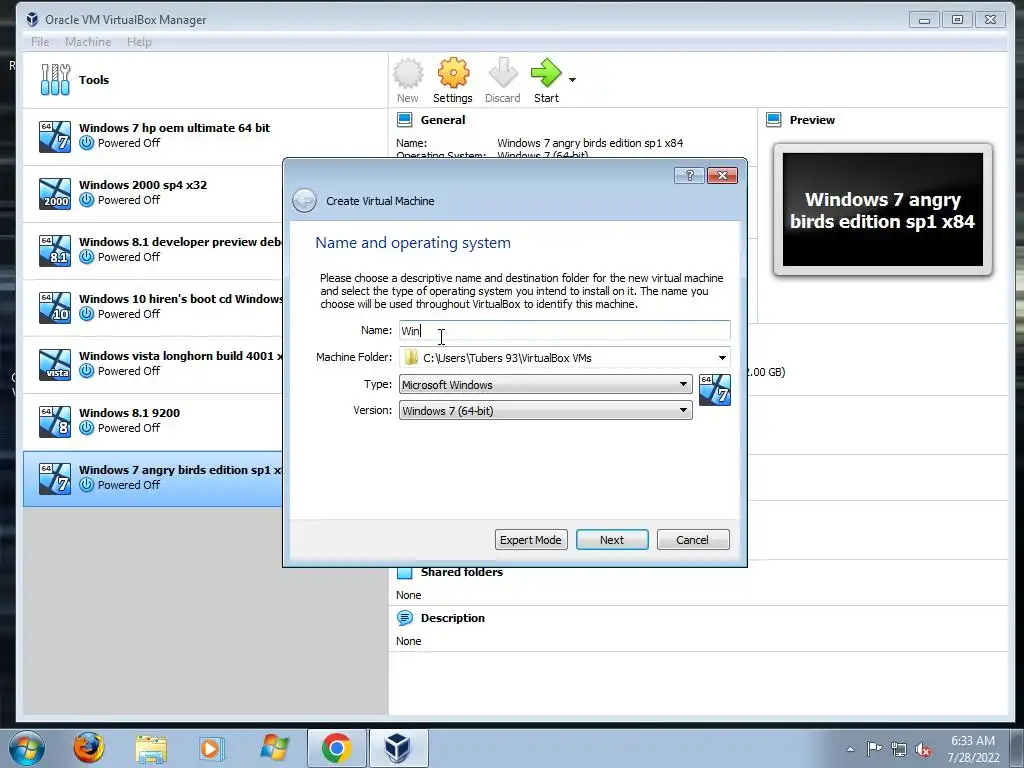Select Windows 8.1 developer preview VM
Screen dimensions: 1024x768
[153, 250]
